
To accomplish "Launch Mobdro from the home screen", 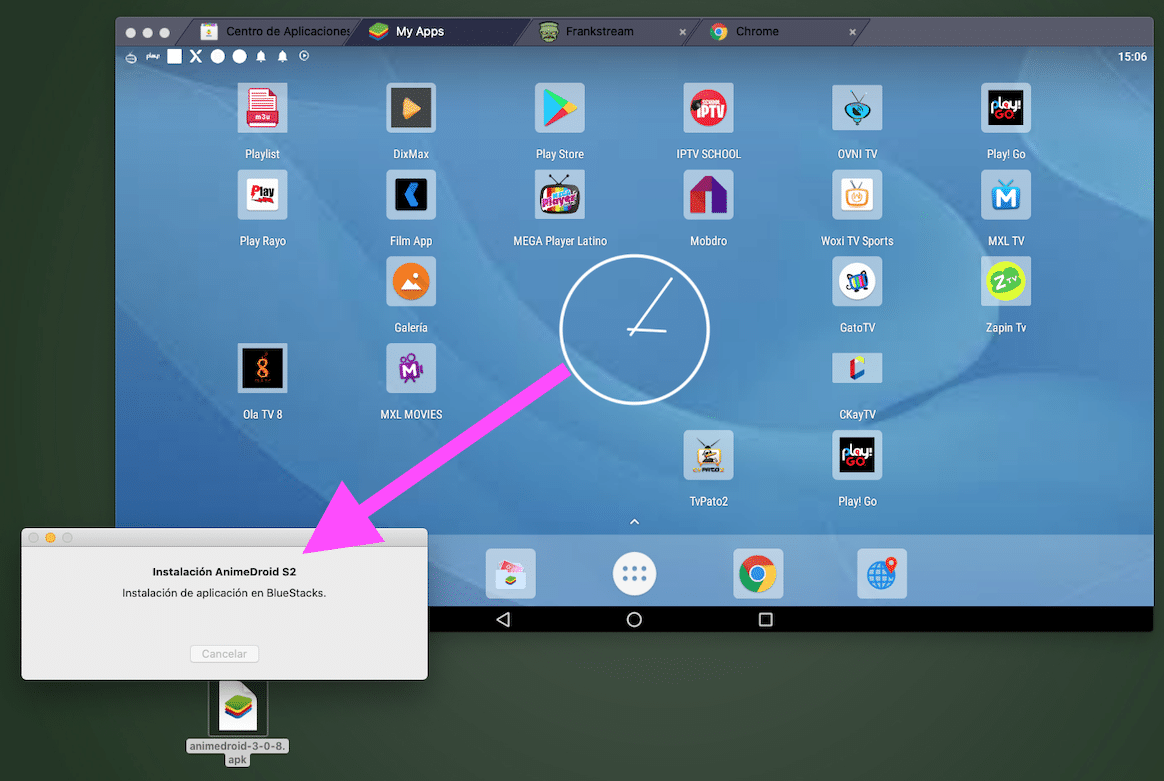I will (x=708, y=194).
